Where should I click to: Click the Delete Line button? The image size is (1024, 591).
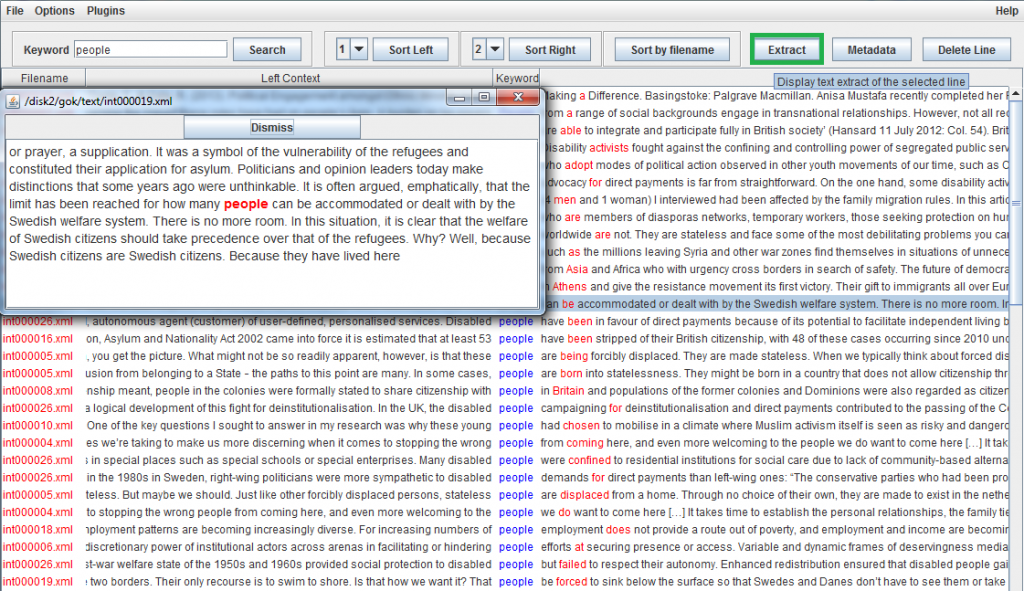pyautogui.click(x=966, y=49)
